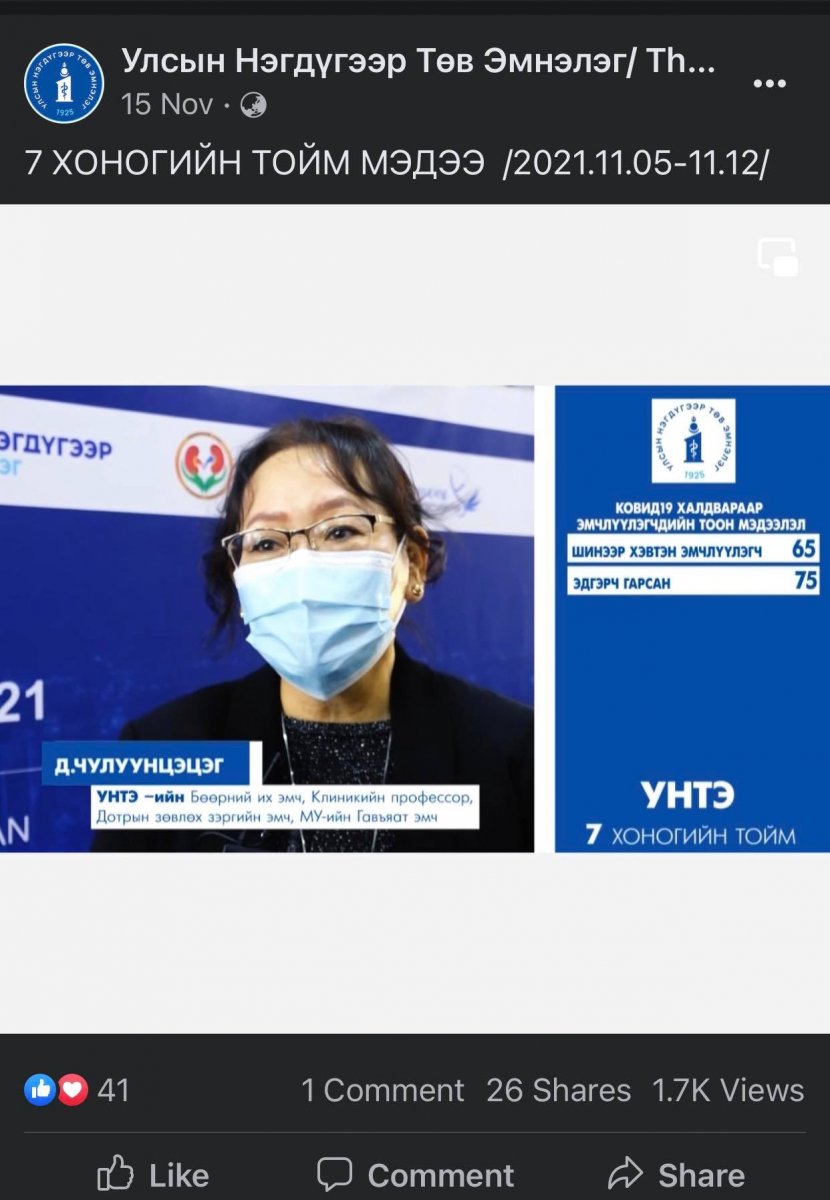Tap the ЭДГЭРЧ ГАРСАН 75 statistic row

[x=693, y=581]
